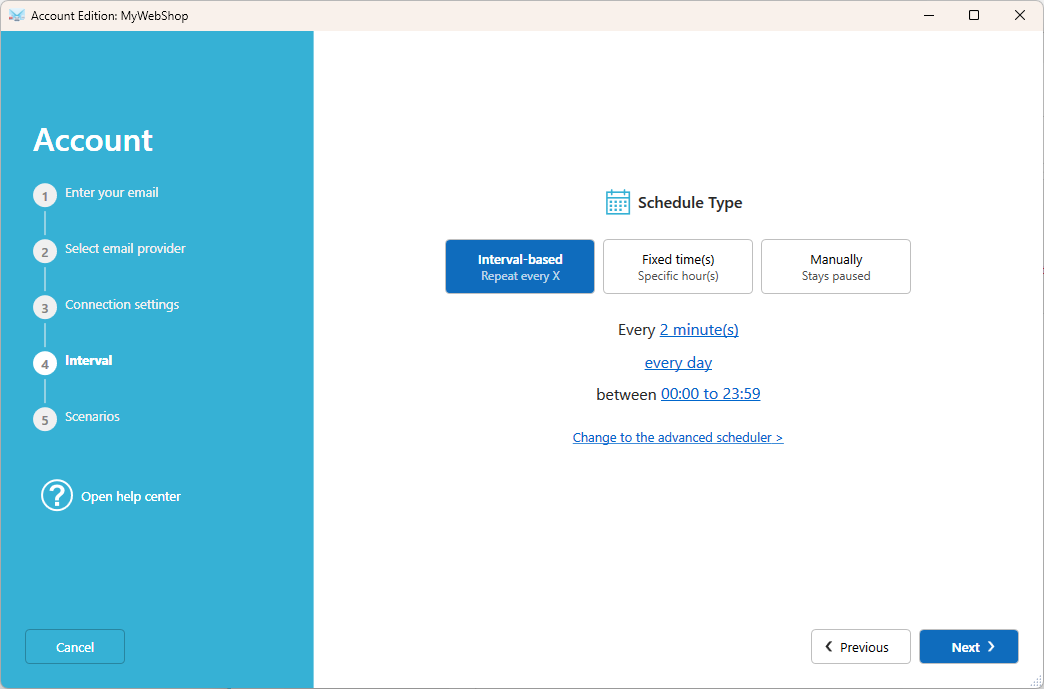1044x689 pixels.
Task: Go back with the Previous button
Action: [861, 646]
